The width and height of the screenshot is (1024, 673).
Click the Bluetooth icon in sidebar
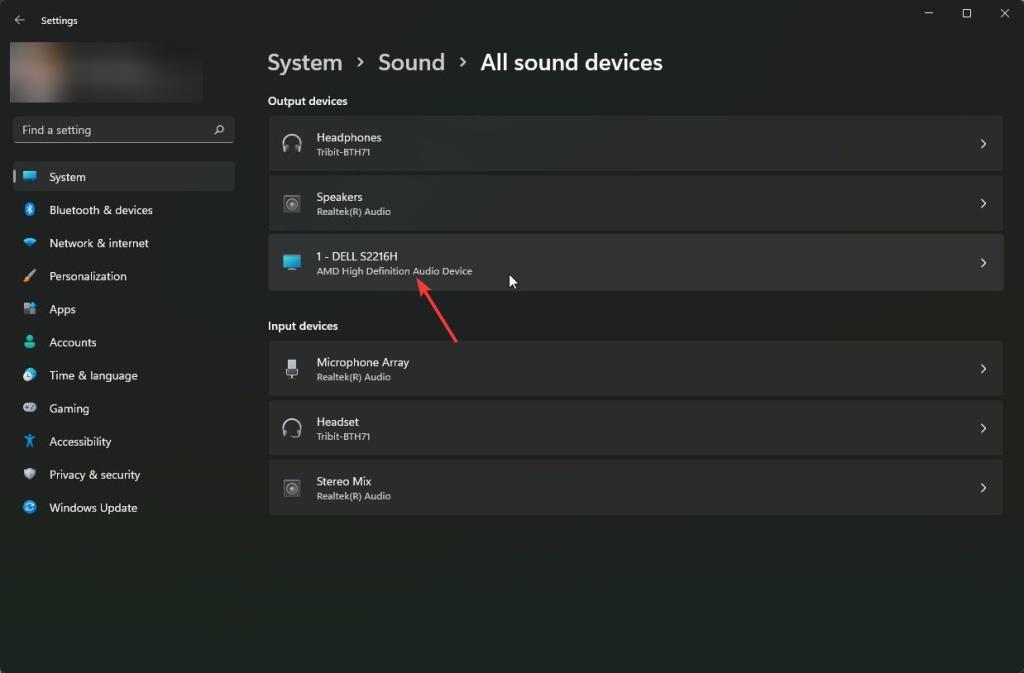(29, 210)
